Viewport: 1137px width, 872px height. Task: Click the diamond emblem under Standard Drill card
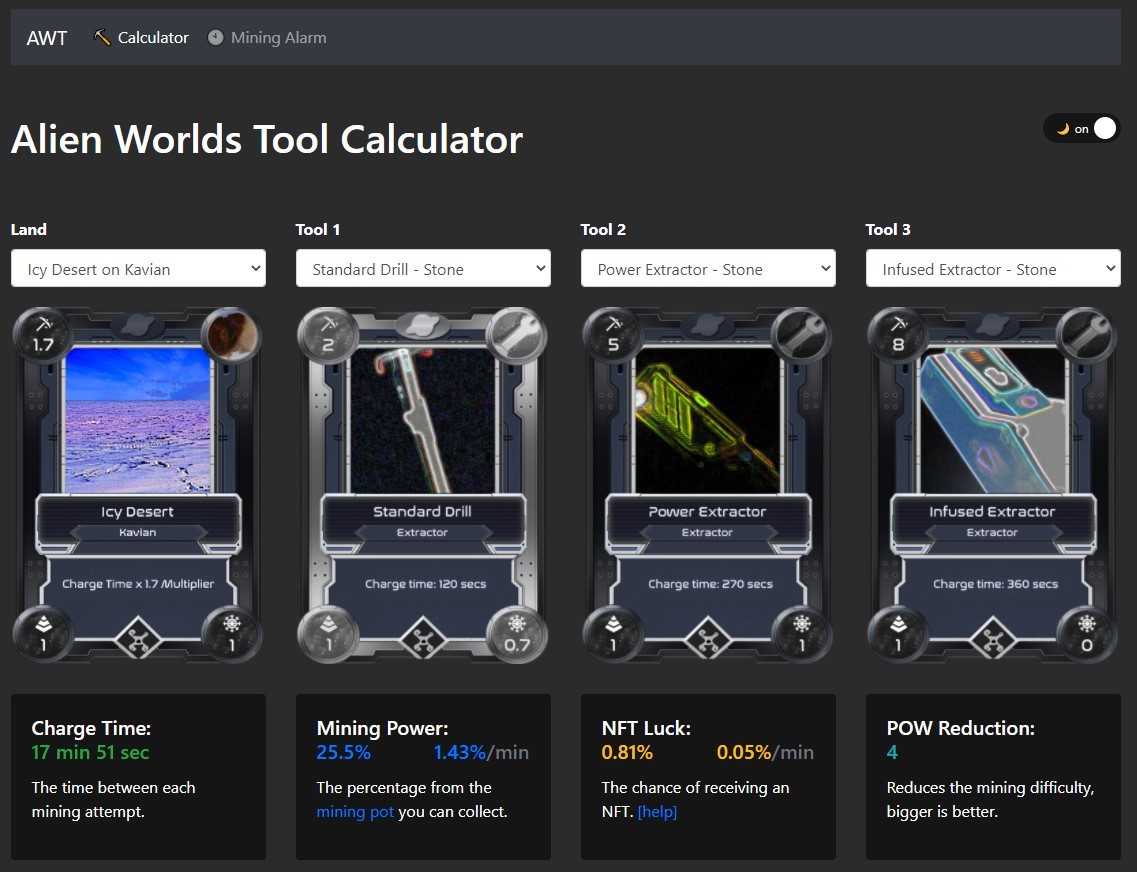423,639
